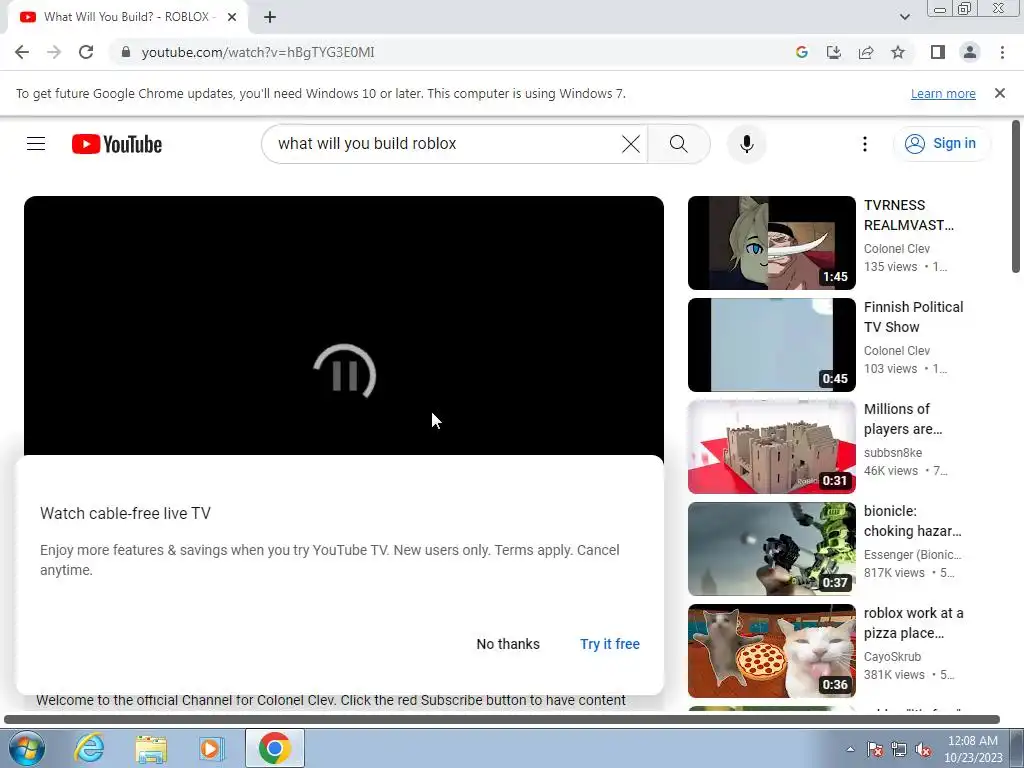
Task: Open Learn more about Chrome updates
Action: pyautogui.click(x=943, y=93)
